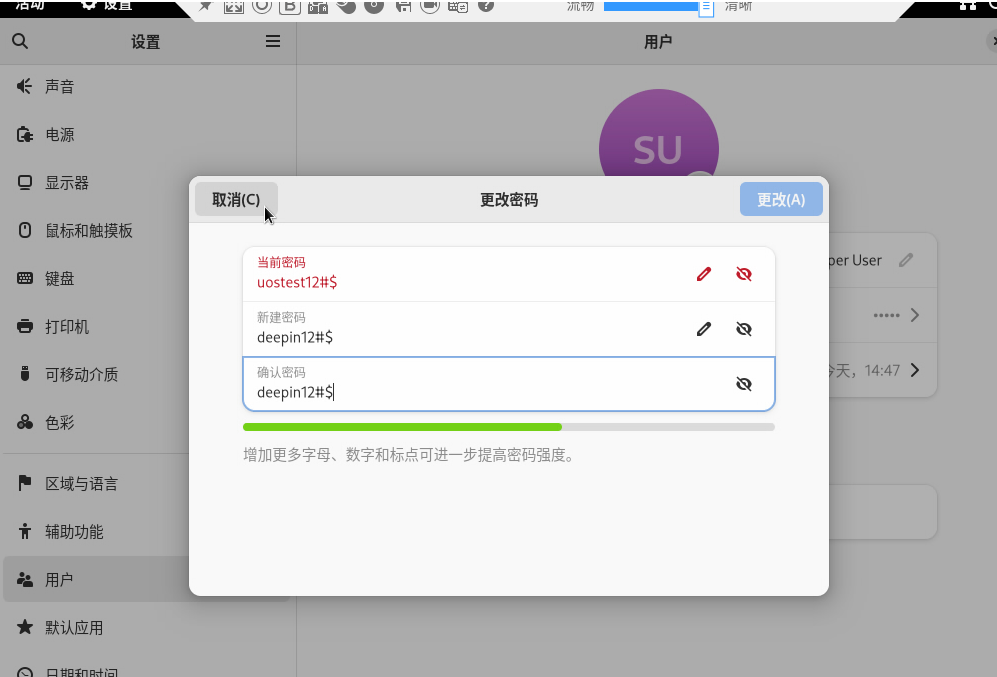Click into the 新建密码 text field
Image resolution: width=997 pixels, height=677 pixels.
tap(460, 337)
